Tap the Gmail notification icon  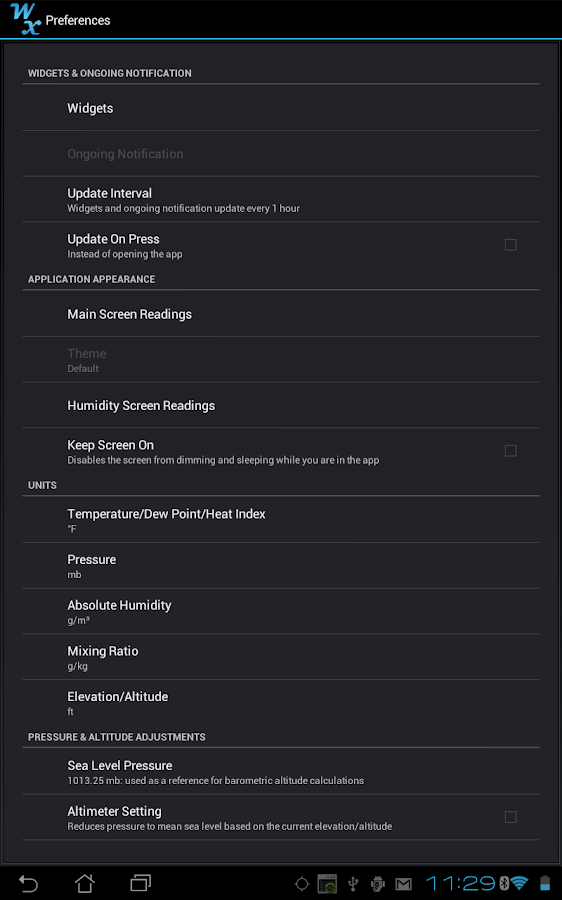pos(404,884)
